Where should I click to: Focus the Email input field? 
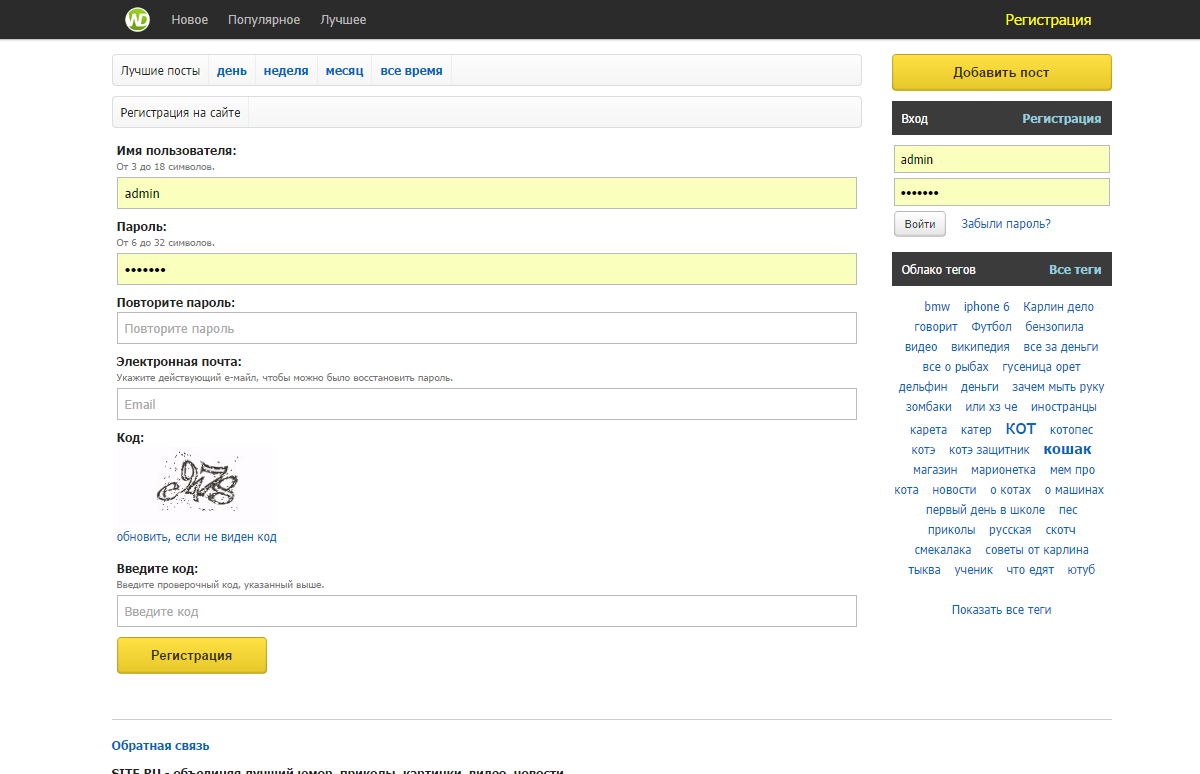pyautogui.click(x=487, y=404)
